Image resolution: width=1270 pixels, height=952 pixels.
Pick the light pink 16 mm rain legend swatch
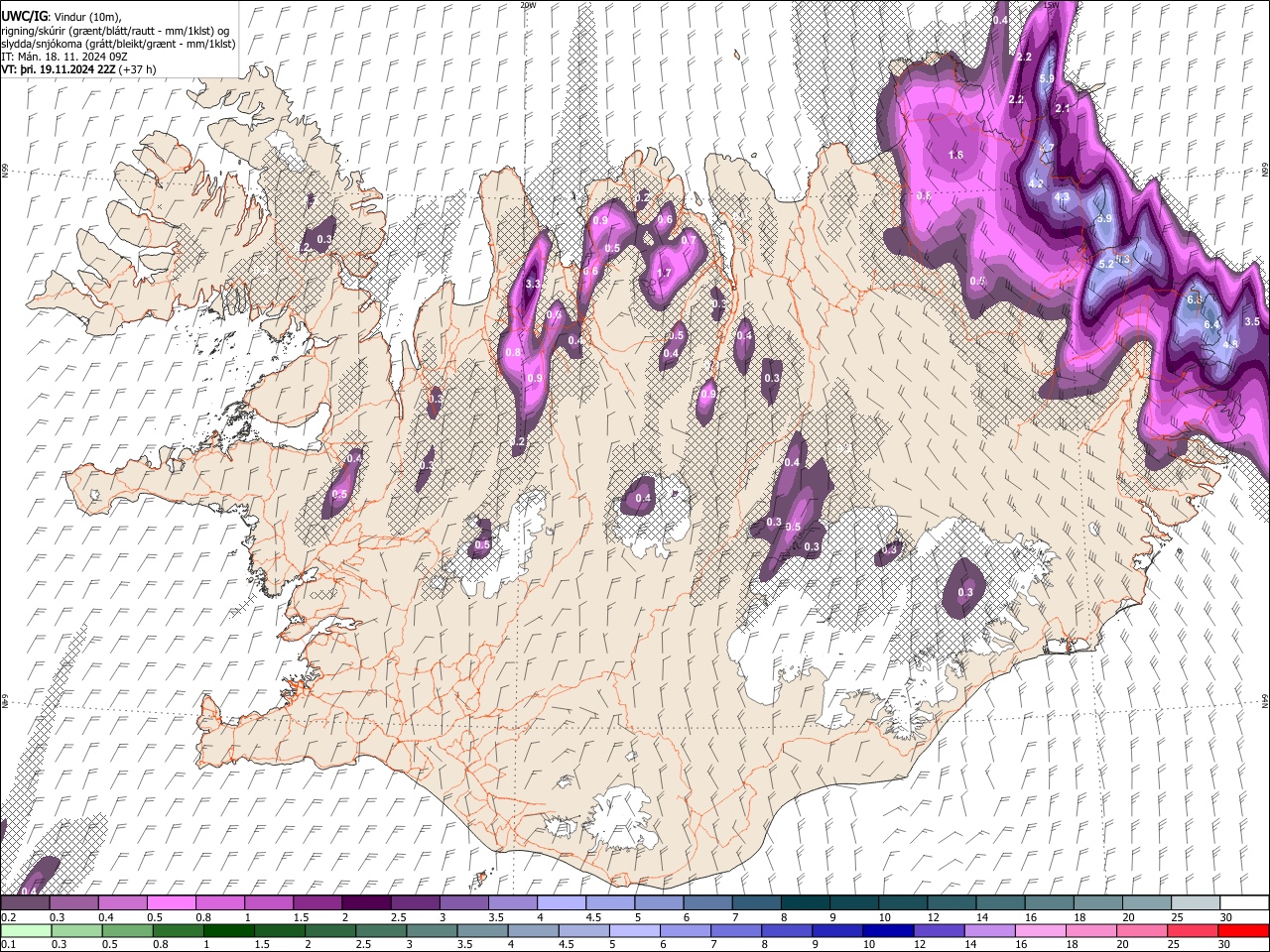tap(1040, 930)
